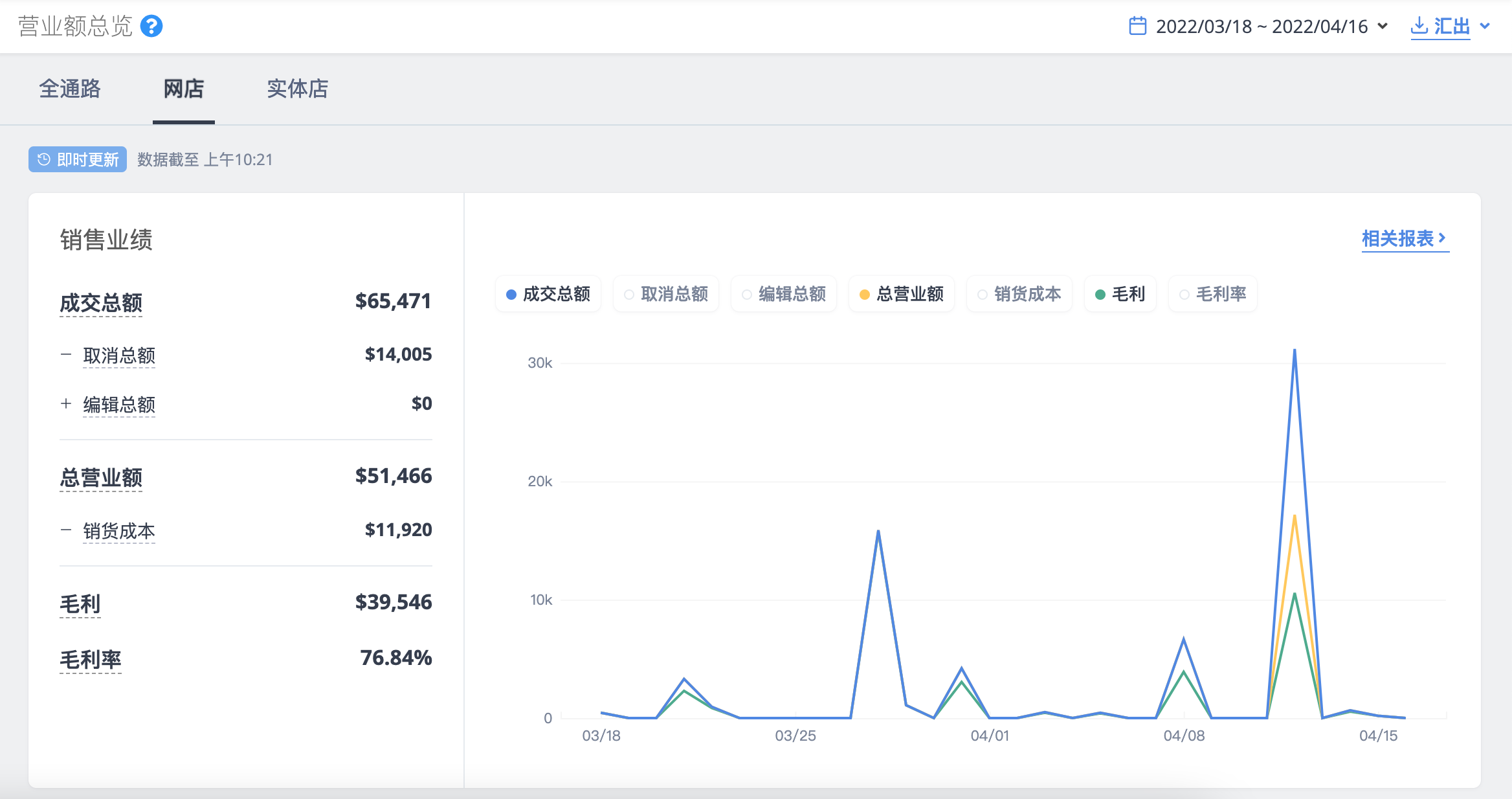Click the chevron arrow in 相关报表
The image size is (1512, 799).
pyautogui.click(x=1442, y=238)
